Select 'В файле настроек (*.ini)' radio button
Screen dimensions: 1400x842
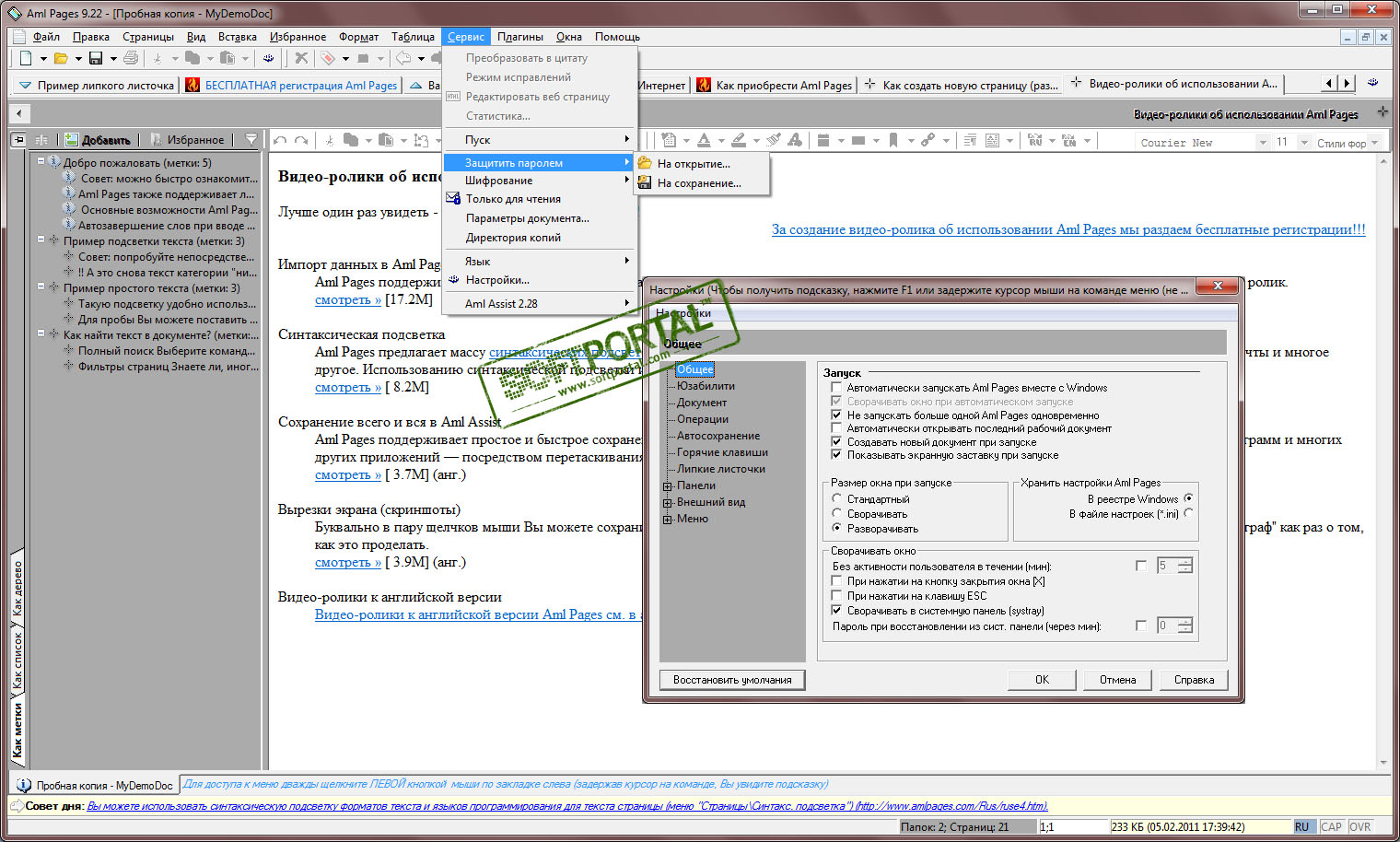click(1188, 514)
